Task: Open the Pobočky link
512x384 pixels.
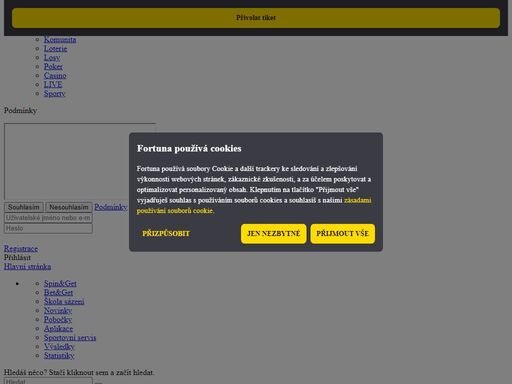Action: tap(58, 320)
